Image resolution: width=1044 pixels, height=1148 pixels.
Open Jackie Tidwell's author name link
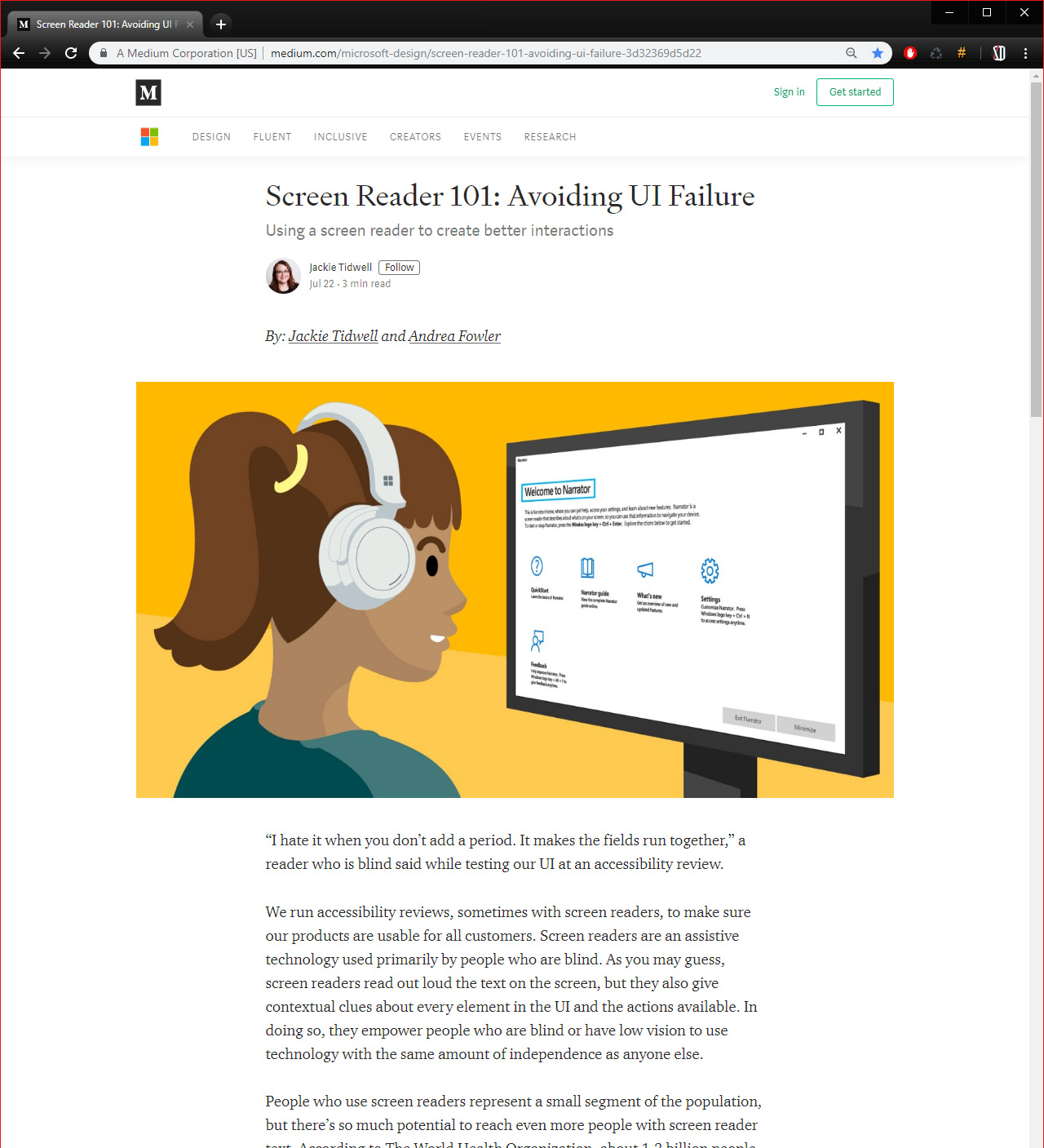pos(340,268)
